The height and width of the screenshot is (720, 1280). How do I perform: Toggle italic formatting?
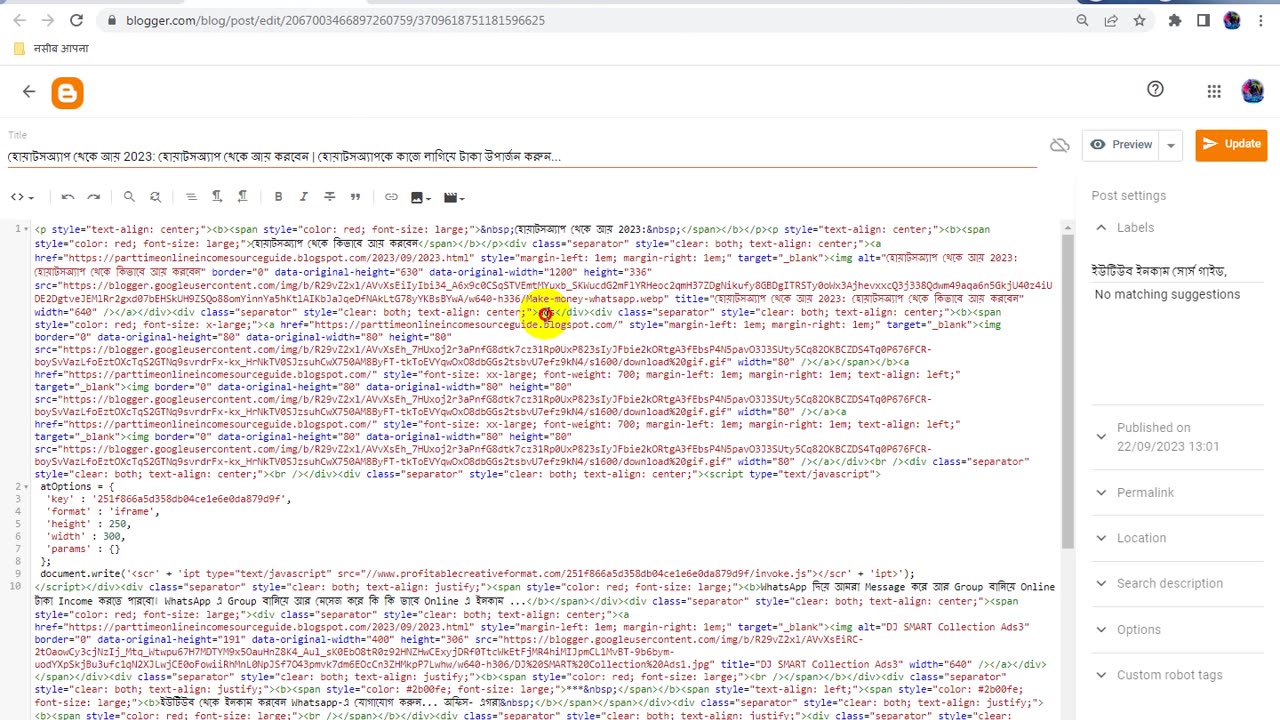click(304, 197)
